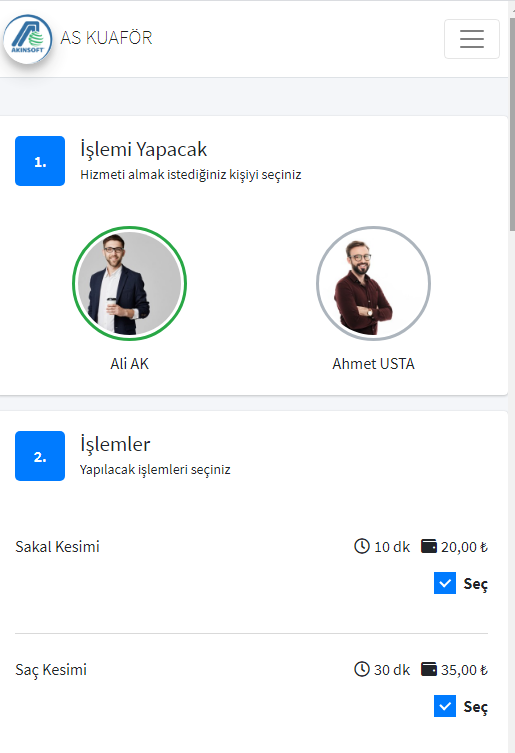Click the Saç Kesimi service name
The height and width of the screenshot is (753, 515).
tap(51, 669)
